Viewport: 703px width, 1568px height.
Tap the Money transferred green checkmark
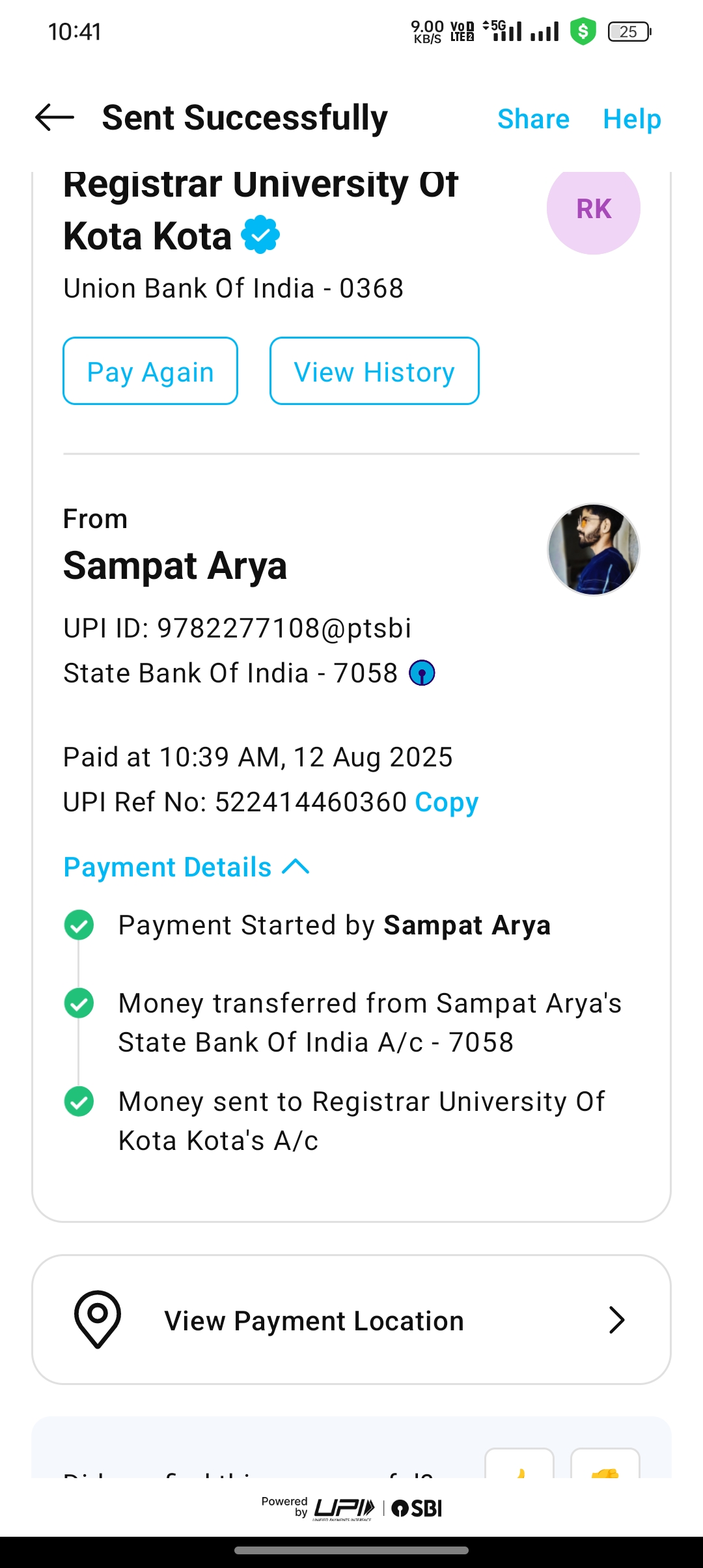pyautogui.click(x=79, y=1003)
